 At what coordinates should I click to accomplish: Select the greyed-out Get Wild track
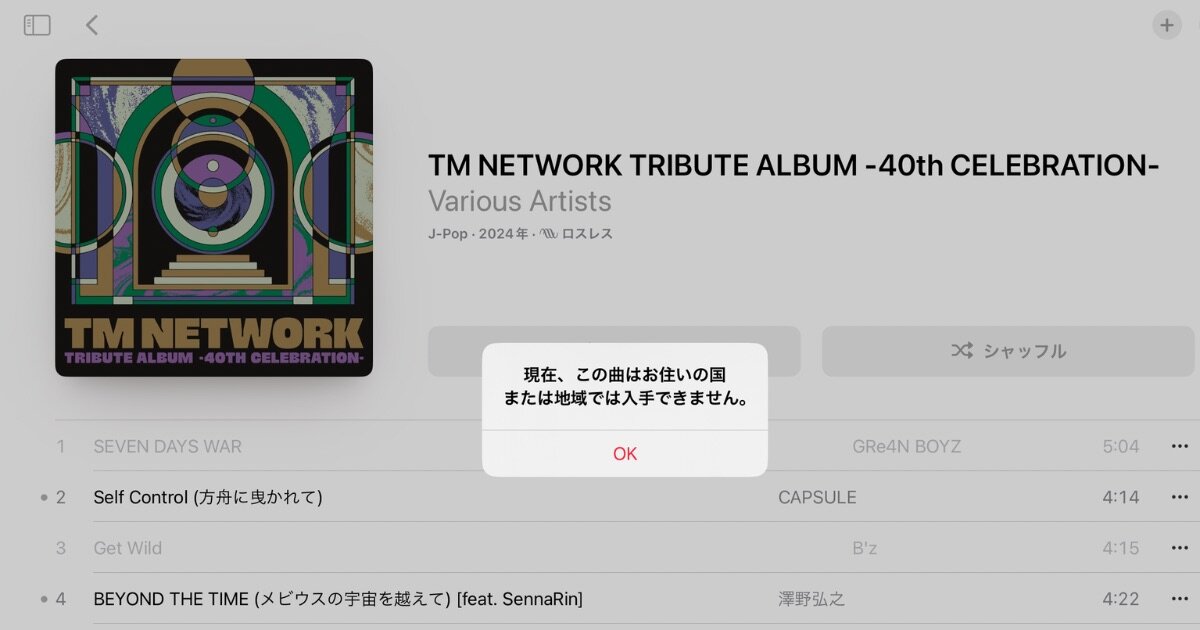[x=127, y=548]
